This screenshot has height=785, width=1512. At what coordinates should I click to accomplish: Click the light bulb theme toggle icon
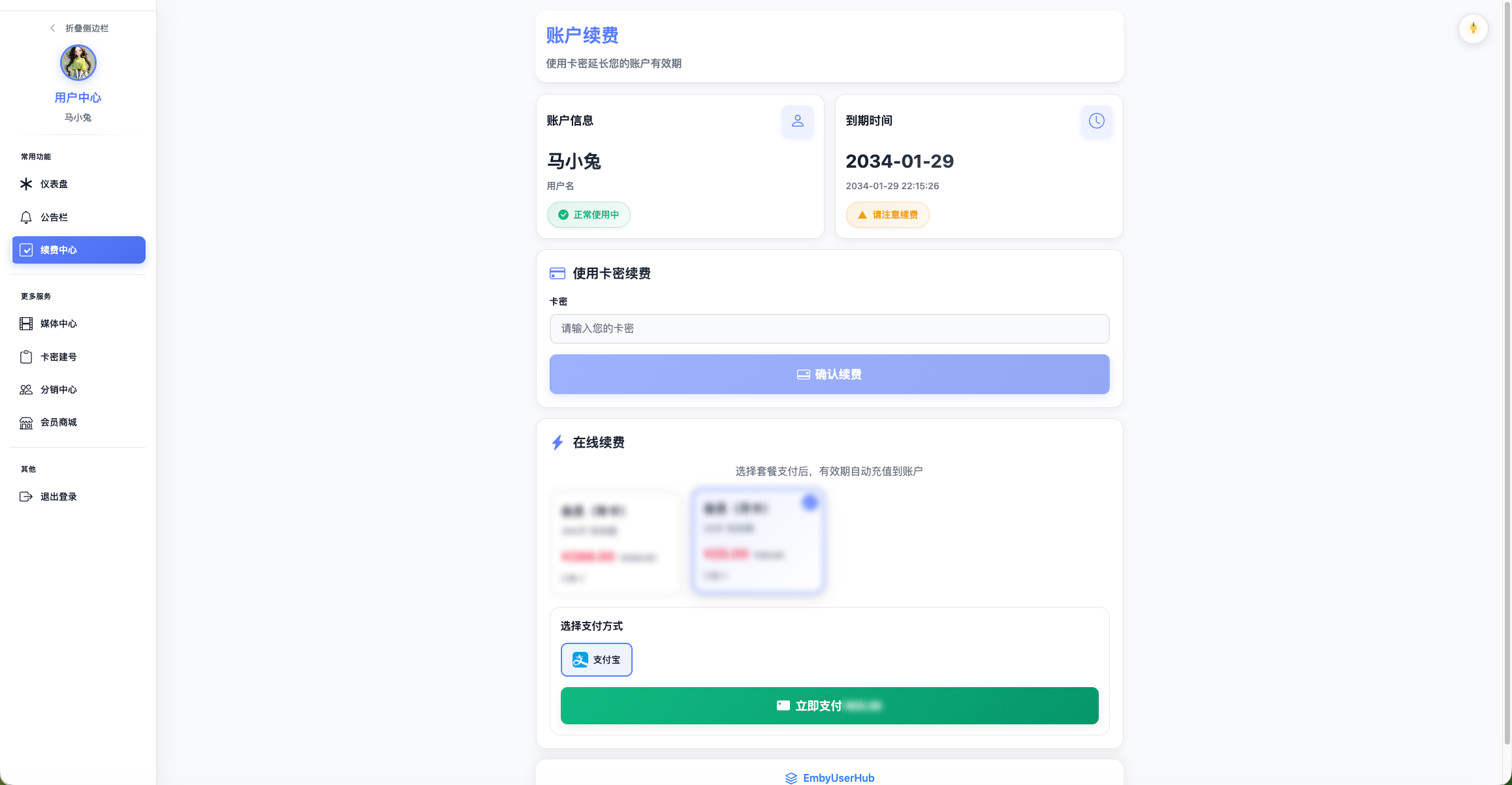1473,29
